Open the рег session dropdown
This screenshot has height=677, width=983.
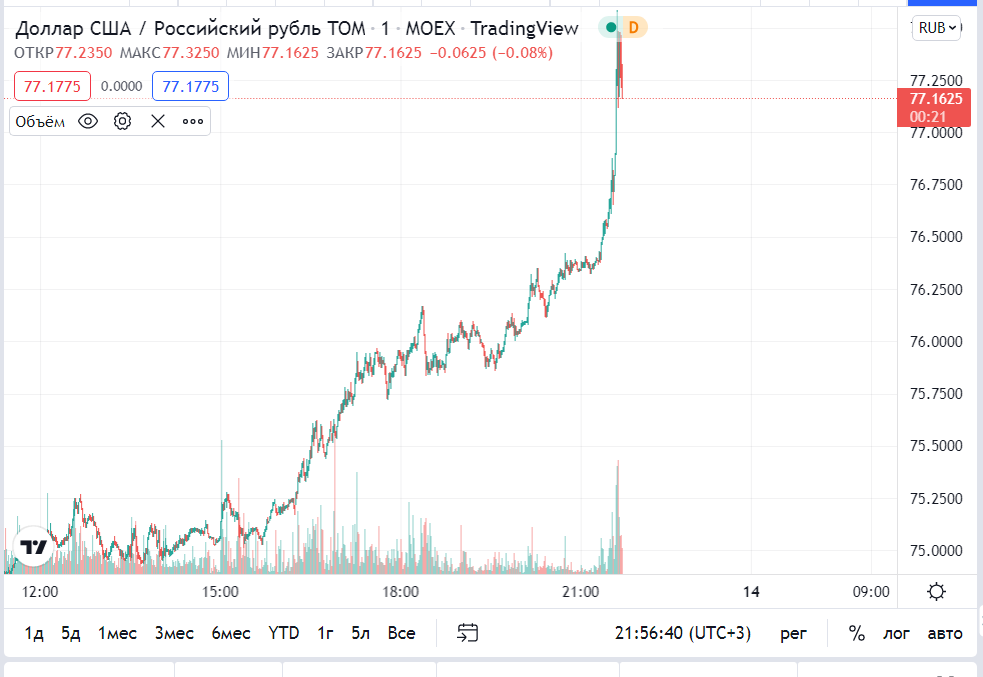[793, 634]
